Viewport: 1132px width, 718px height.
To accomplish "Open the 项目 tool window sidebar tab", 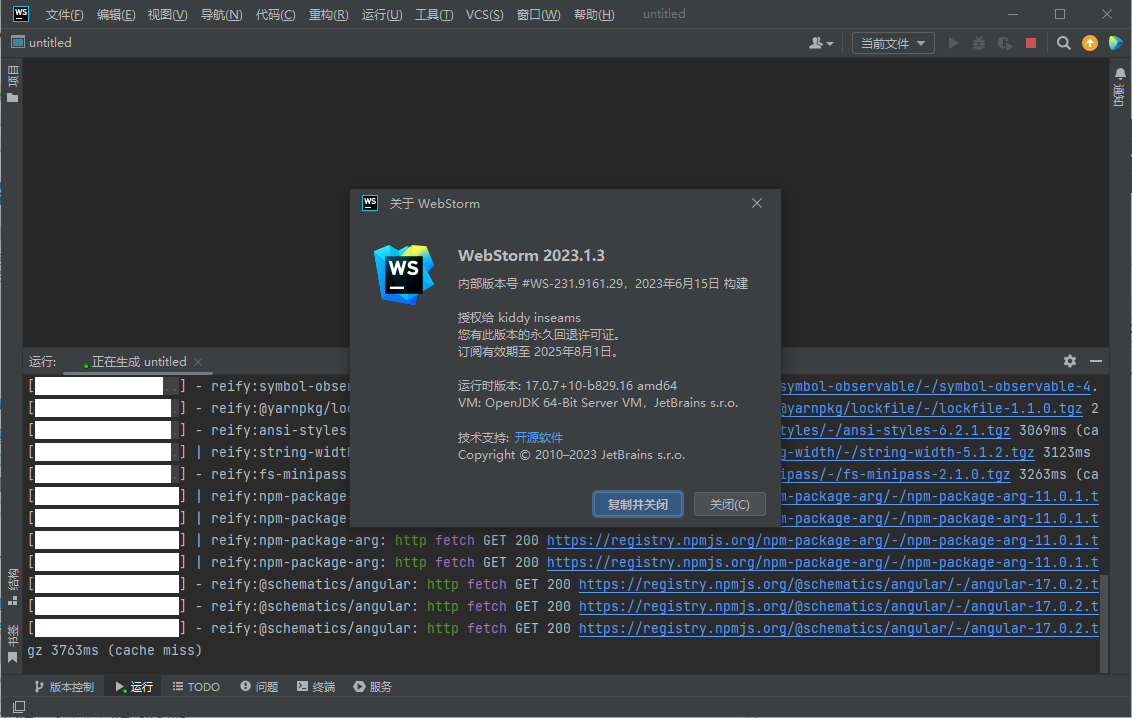I will (x=12, y=84).
